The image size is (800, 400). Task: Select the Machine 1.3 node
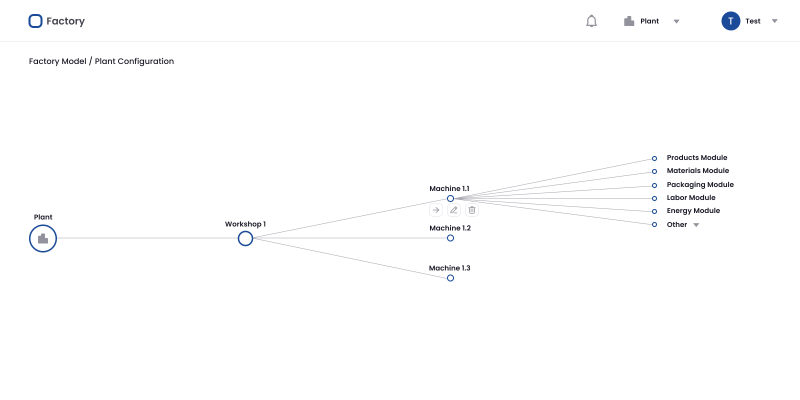(450, 278)
